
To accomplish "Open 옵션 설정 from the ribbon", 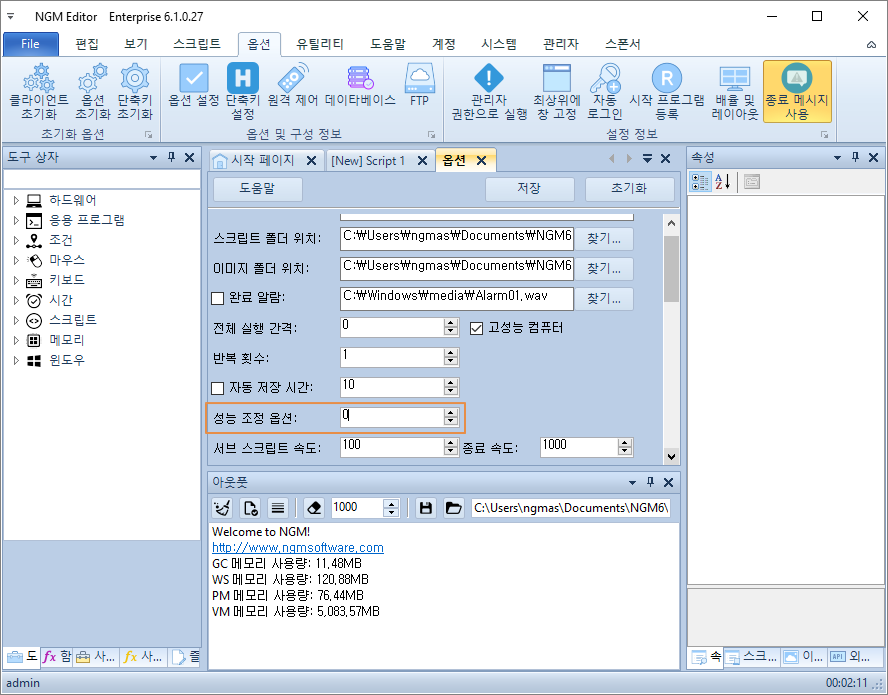I will tap(194, 85).
